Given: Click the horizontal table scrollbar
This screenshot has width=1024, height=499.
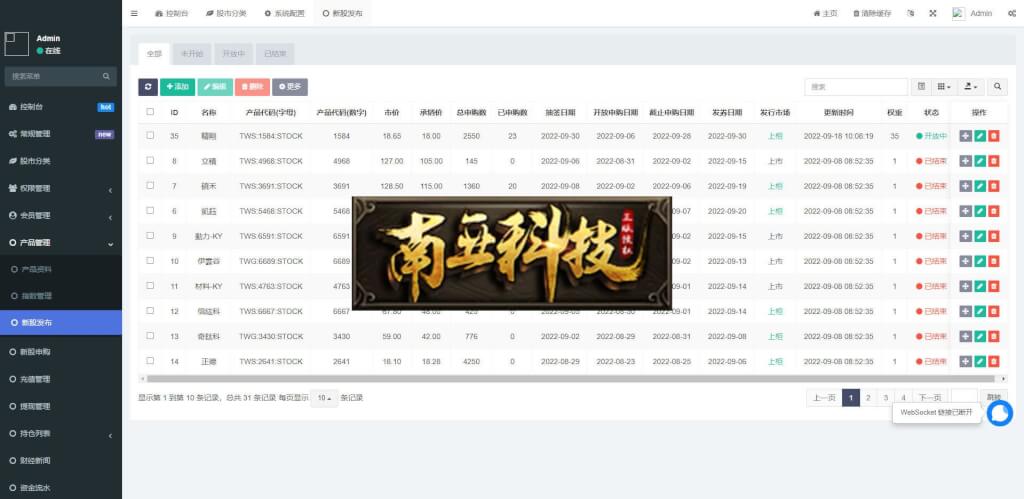Looking at the screenshot, I should [x=569, y=379].
